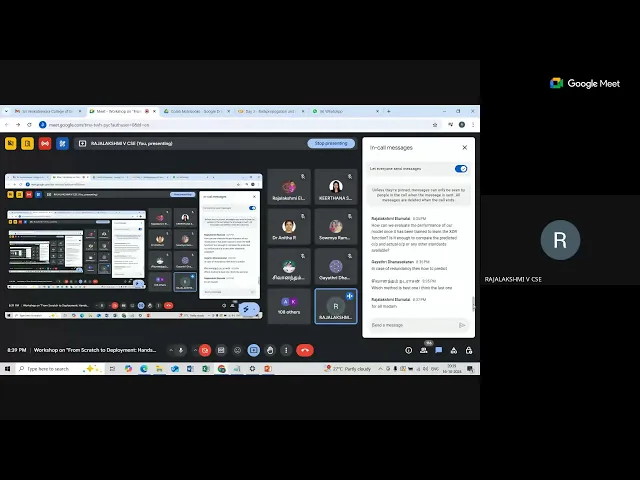Open Word from the taskbar

[x=190, y=369]
